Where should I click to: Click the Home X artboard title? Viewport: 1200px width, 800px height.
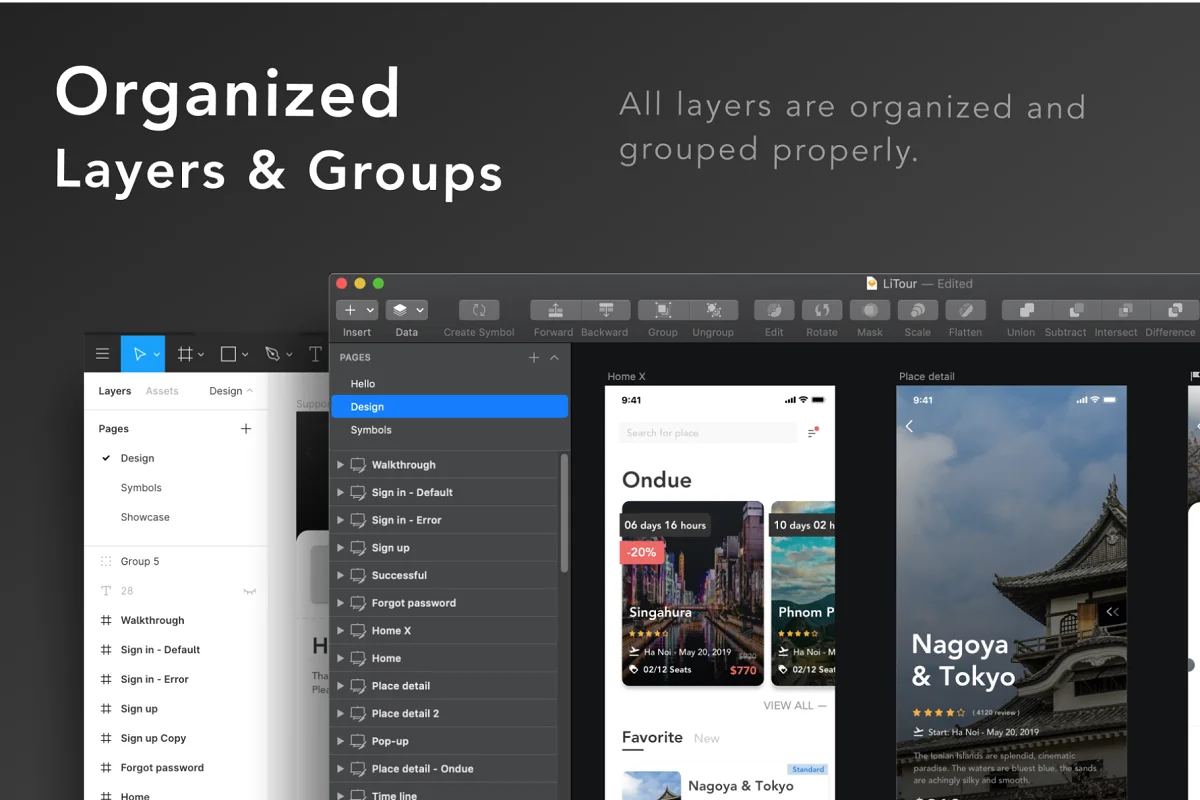(x=627, y=377)
